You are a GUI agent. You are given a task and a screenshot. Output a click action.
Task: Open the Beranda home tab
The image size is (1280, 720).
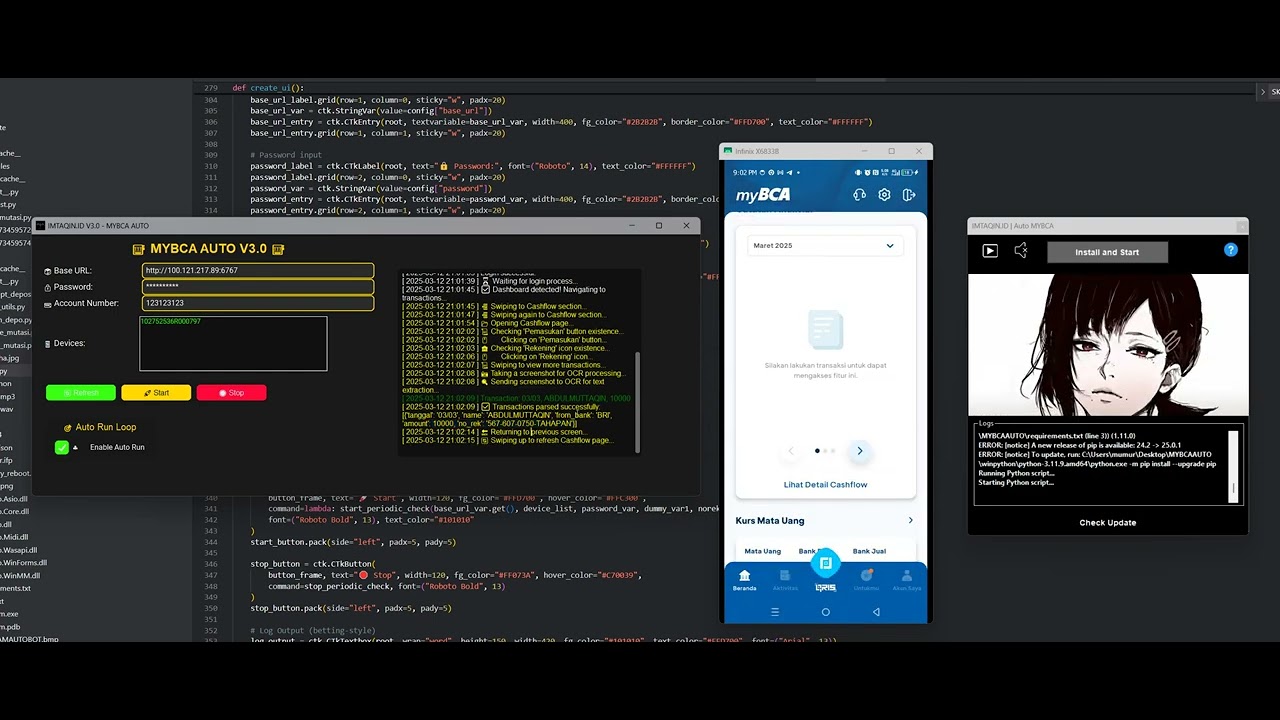[x=744, y=581]
